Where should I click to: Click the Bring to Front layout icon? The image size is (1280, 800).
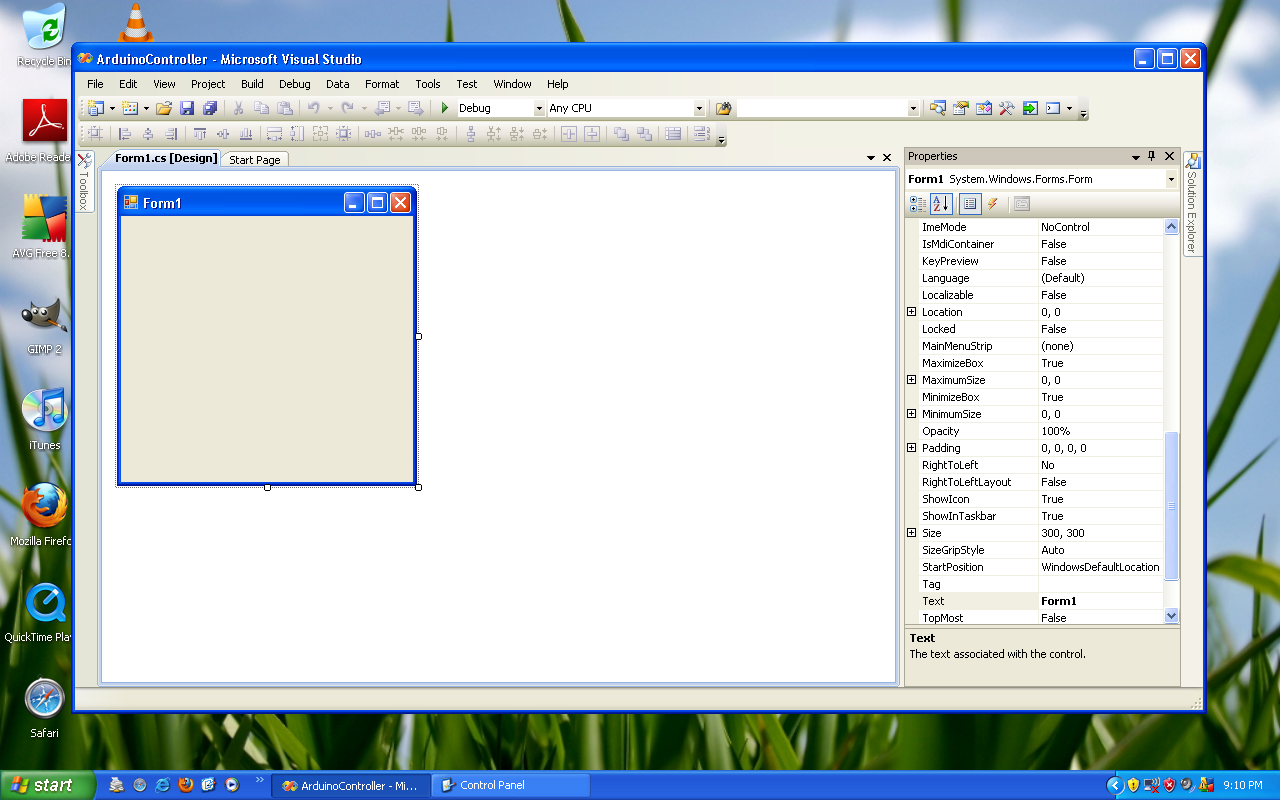621,133
